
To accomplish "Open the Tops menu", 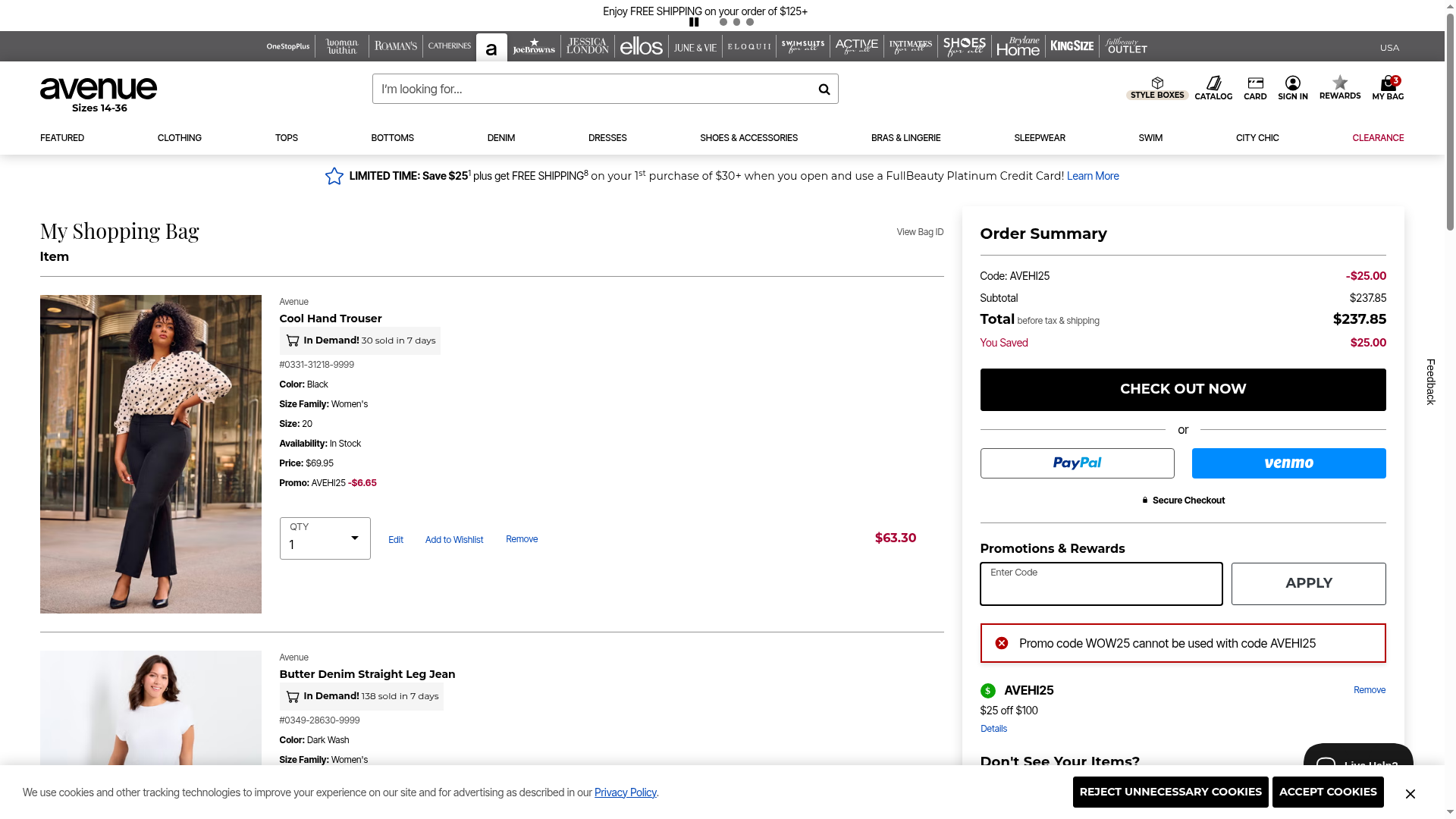I will 287,138.
